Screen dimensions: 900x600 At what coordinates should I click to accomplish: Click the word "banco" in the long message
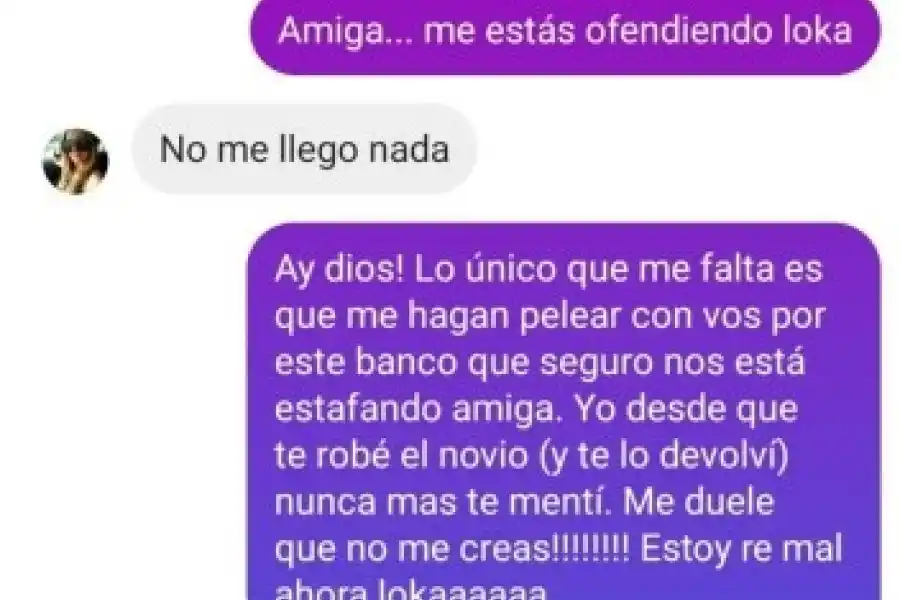(406, 363)
